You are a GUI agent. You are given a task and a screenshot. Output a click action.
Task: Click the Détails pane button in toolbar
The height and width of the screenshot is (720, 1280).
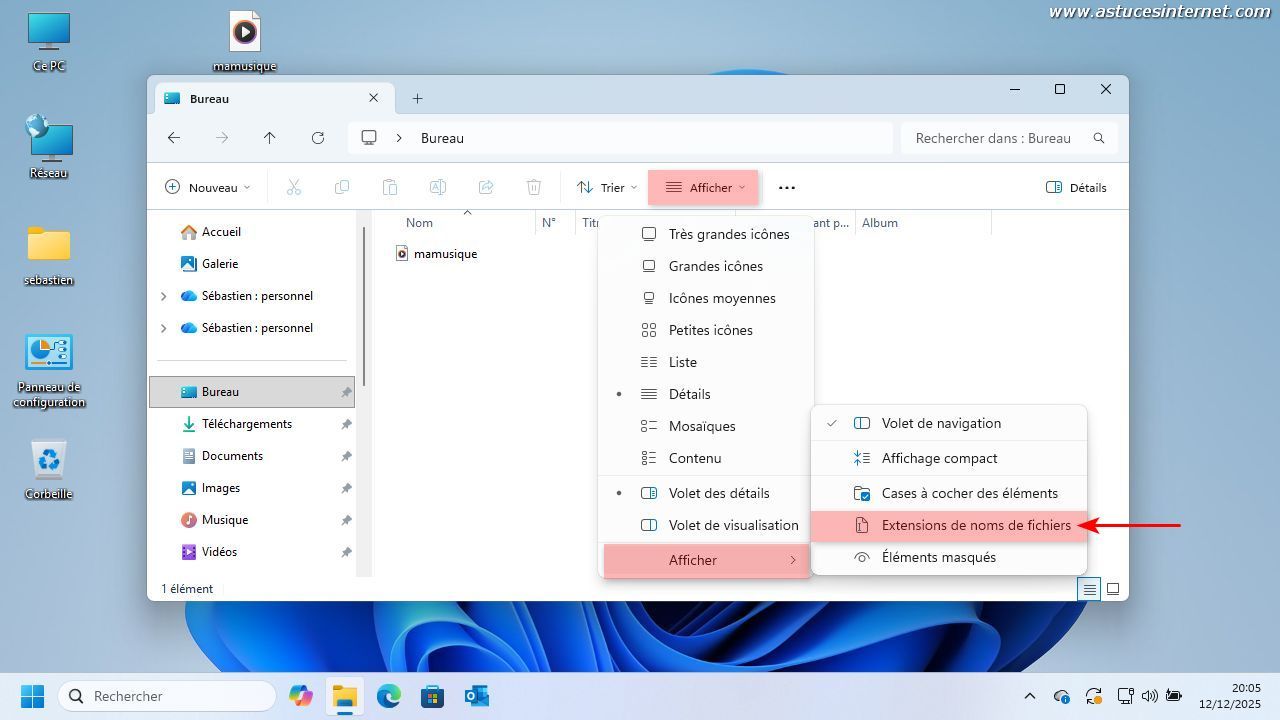[1076, 187]
